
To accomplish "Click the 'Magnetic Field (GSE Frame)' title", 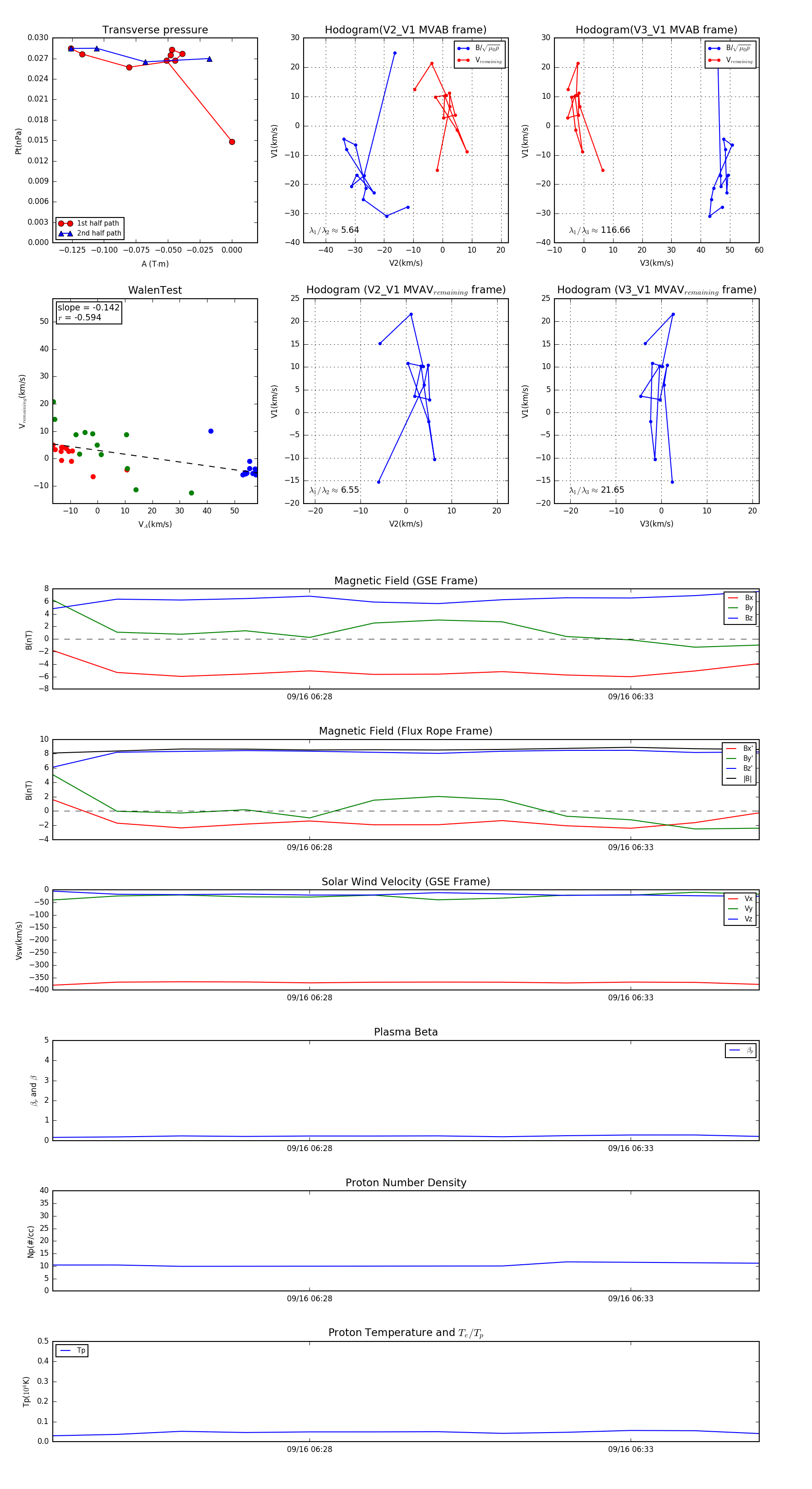I will tap(406, 581).
